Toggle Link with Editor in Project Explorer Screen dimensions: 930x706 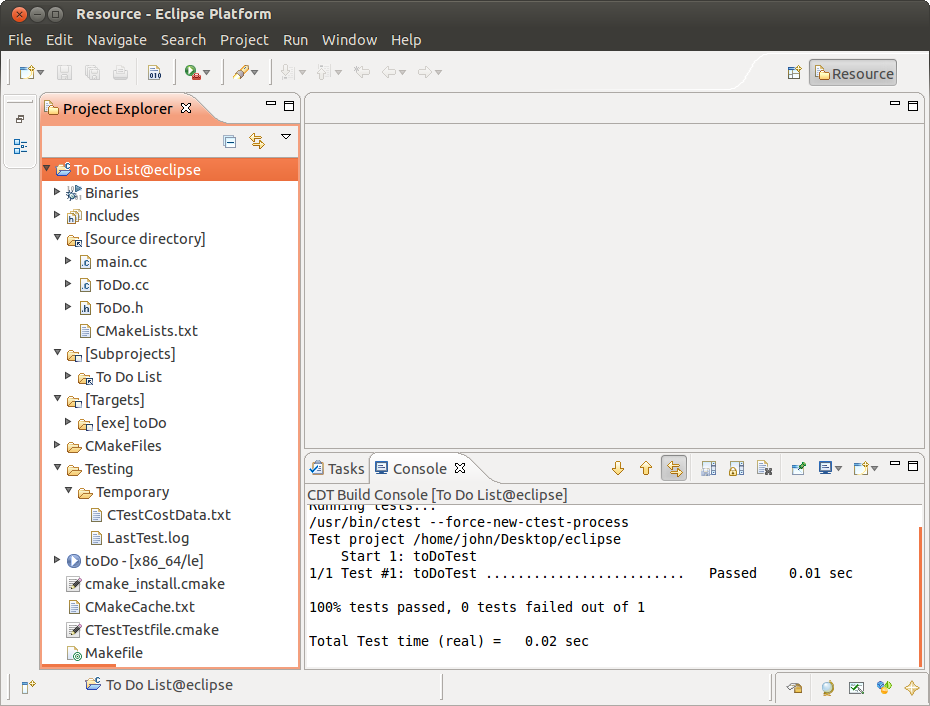click(257, 141)
